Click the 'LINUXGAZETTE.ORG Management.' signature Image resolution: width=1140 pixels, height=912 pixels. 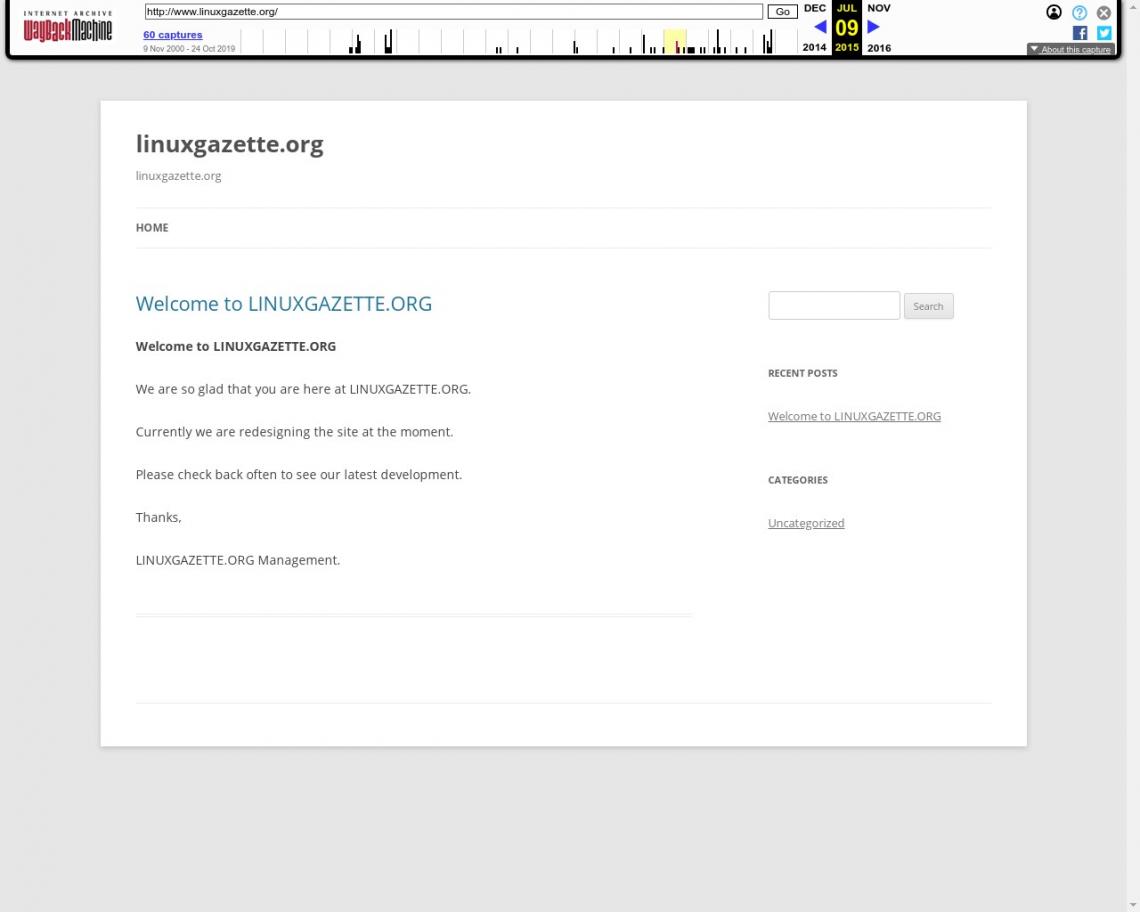tap(238, 560)
